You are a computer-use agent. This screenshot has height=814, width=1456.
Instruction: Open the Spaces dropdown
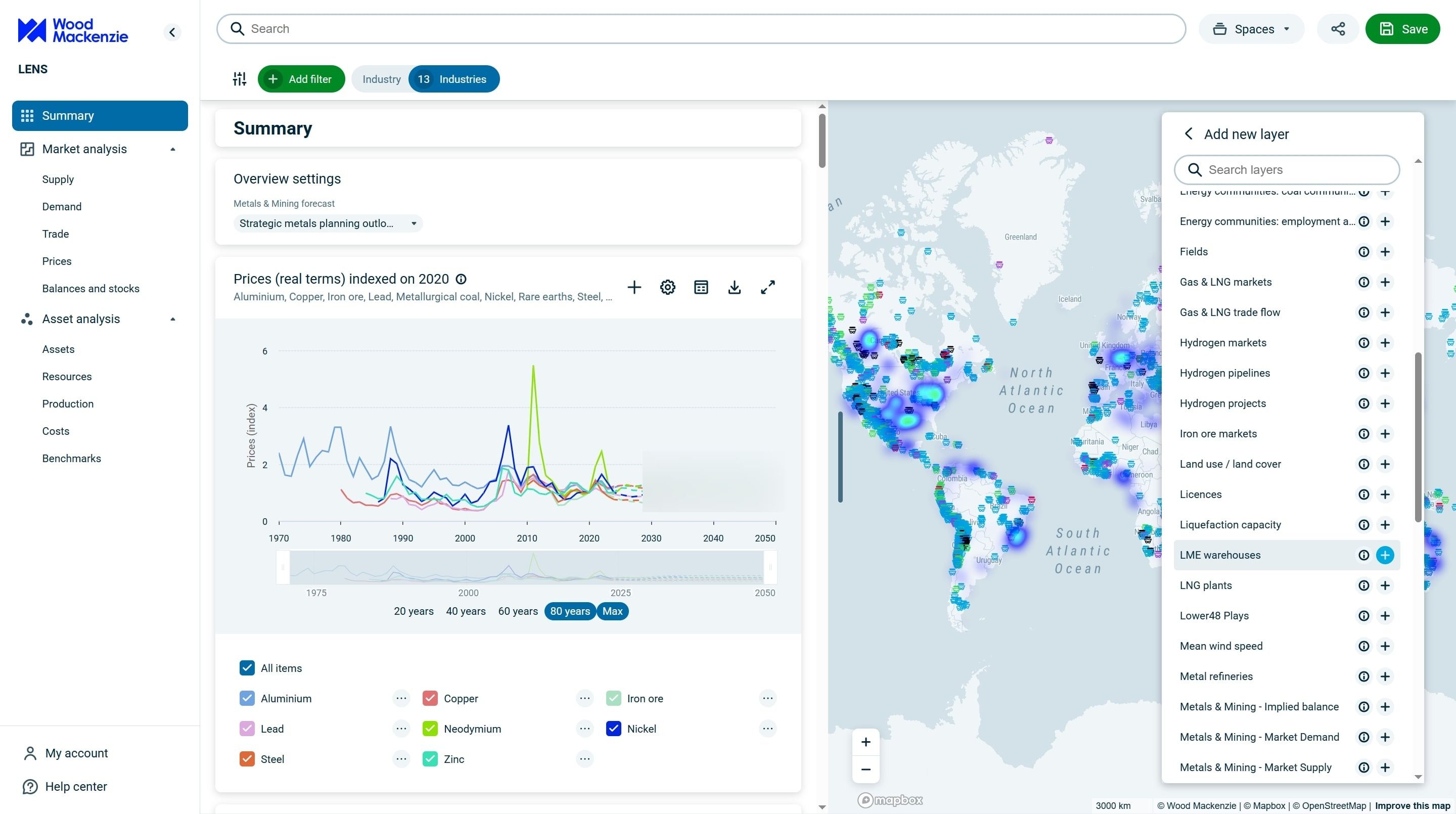point(1251,29)
